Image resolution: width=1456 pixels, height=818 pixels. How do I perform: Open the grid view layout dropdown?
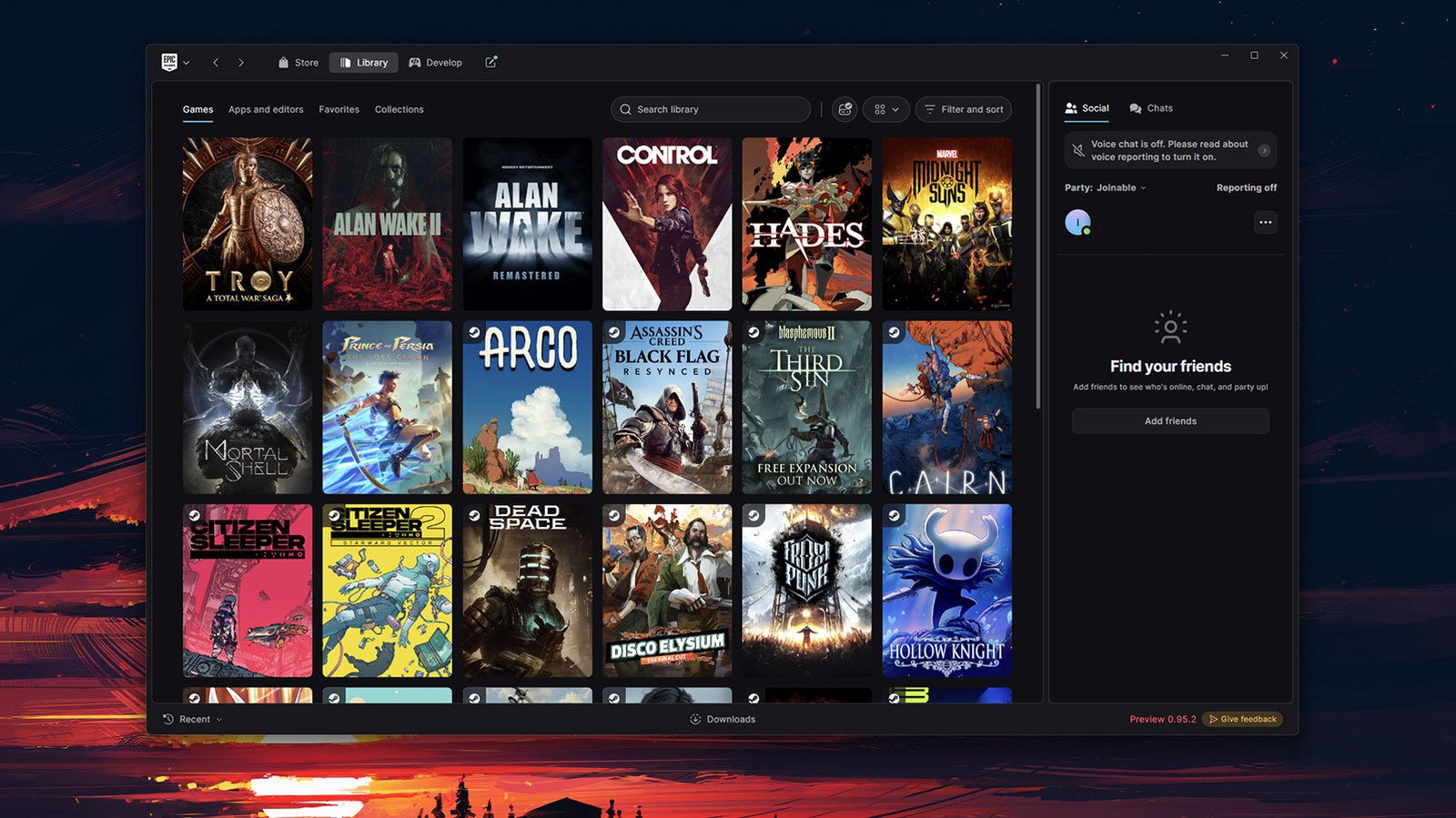[885, 109]
